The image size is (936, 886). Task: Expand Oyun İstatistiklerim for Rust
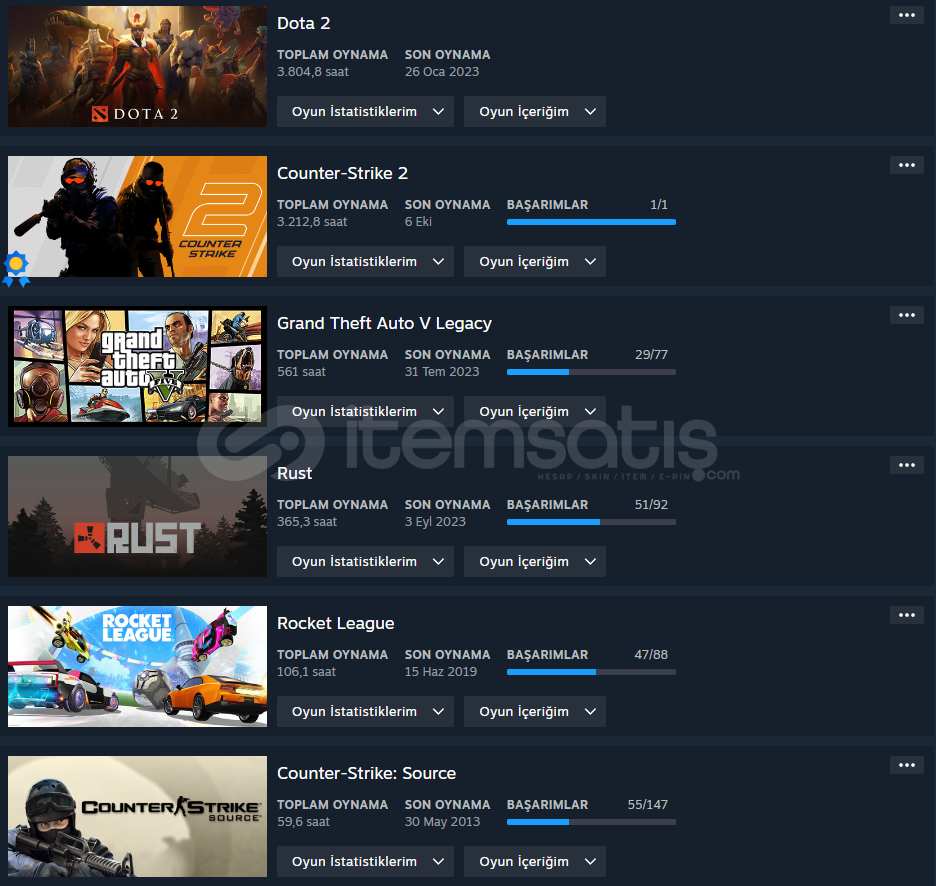pos(365,561)
